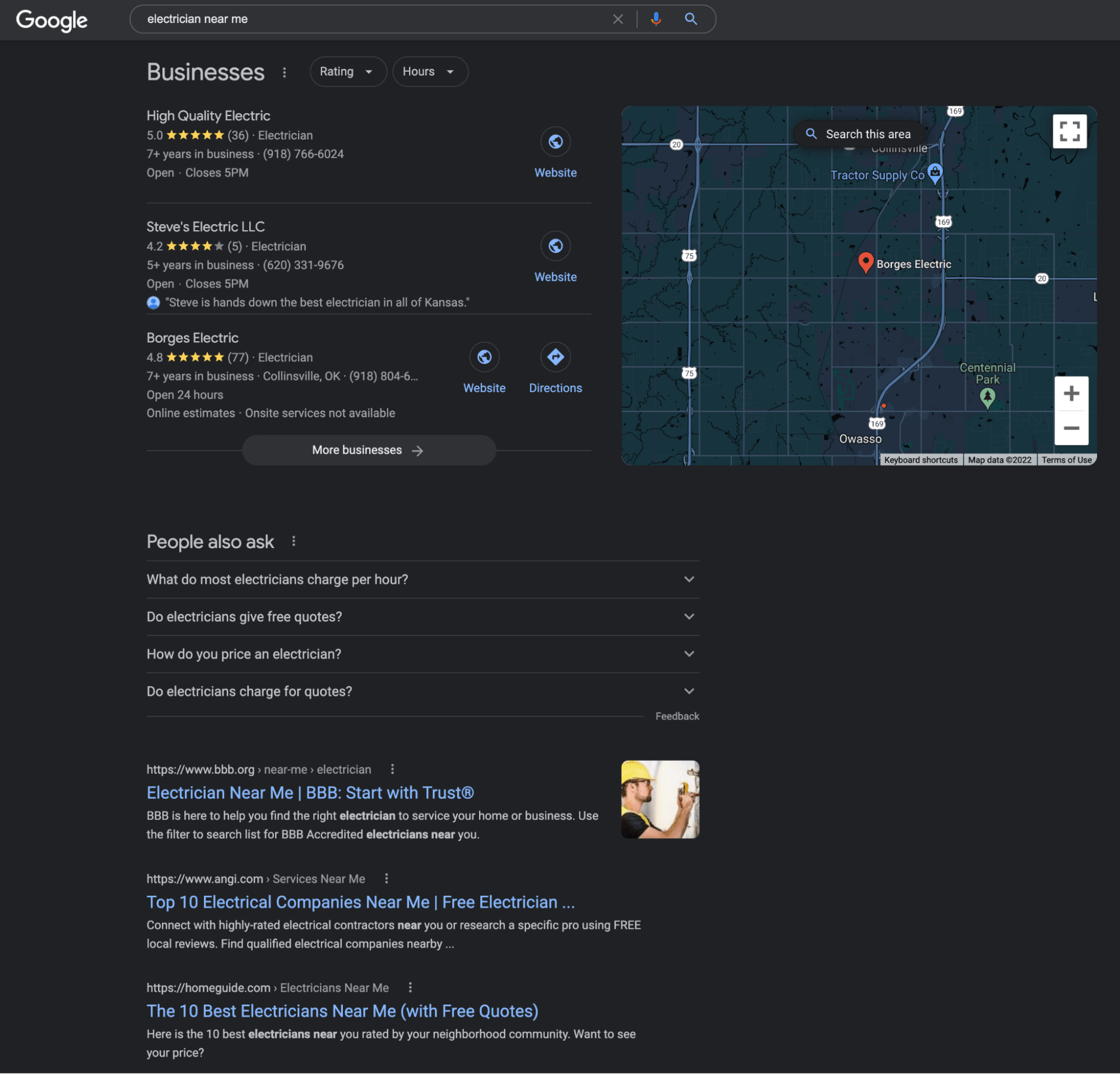
Task: Click the three-dot menu icon next to Businesses
Action: (282, 71)
